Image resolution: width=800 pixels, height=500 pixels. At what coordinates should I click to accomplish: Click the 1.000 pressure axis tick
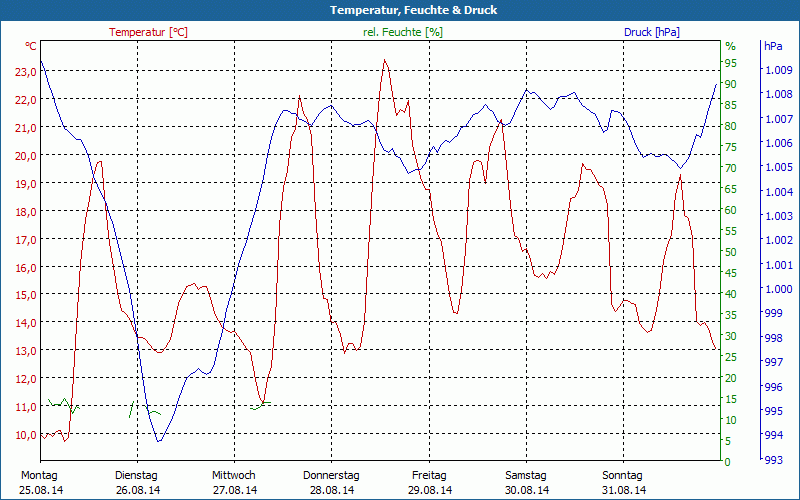pyautogui.click(x=777, y=289)
